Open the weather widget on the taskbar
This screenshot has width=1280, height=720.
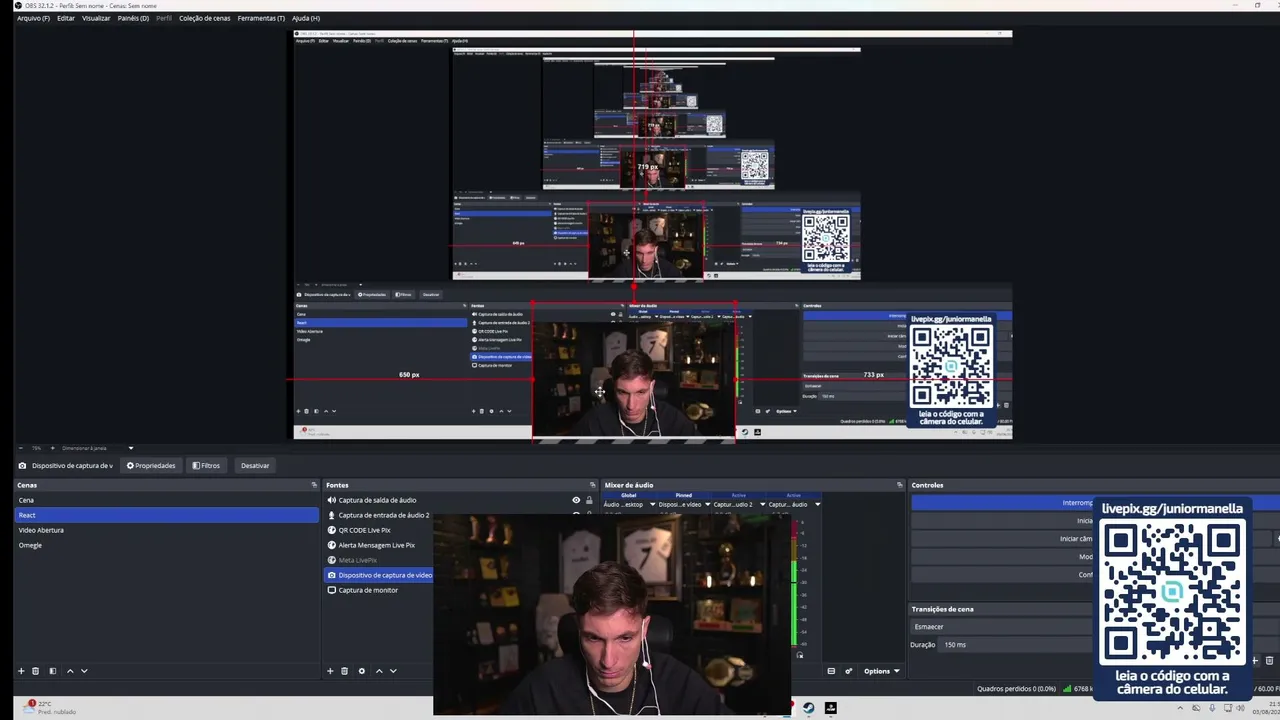50,707
